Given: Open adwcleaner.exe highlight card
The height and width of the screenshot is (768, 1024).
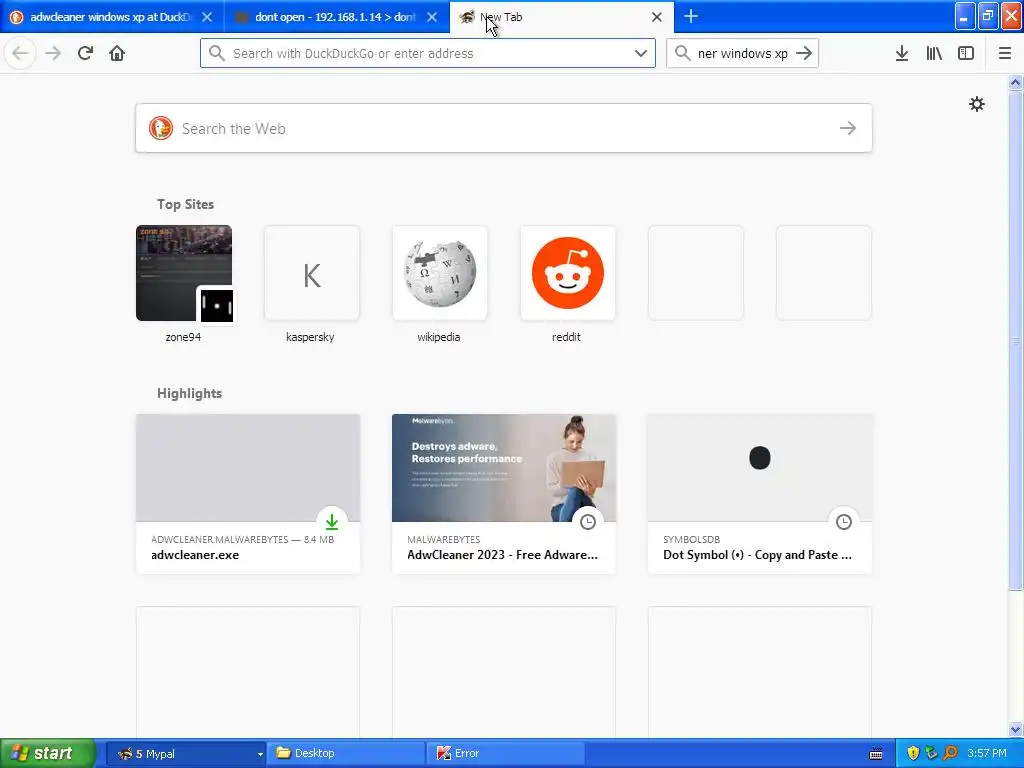Looking at the screenshot, I should (248, 494).
